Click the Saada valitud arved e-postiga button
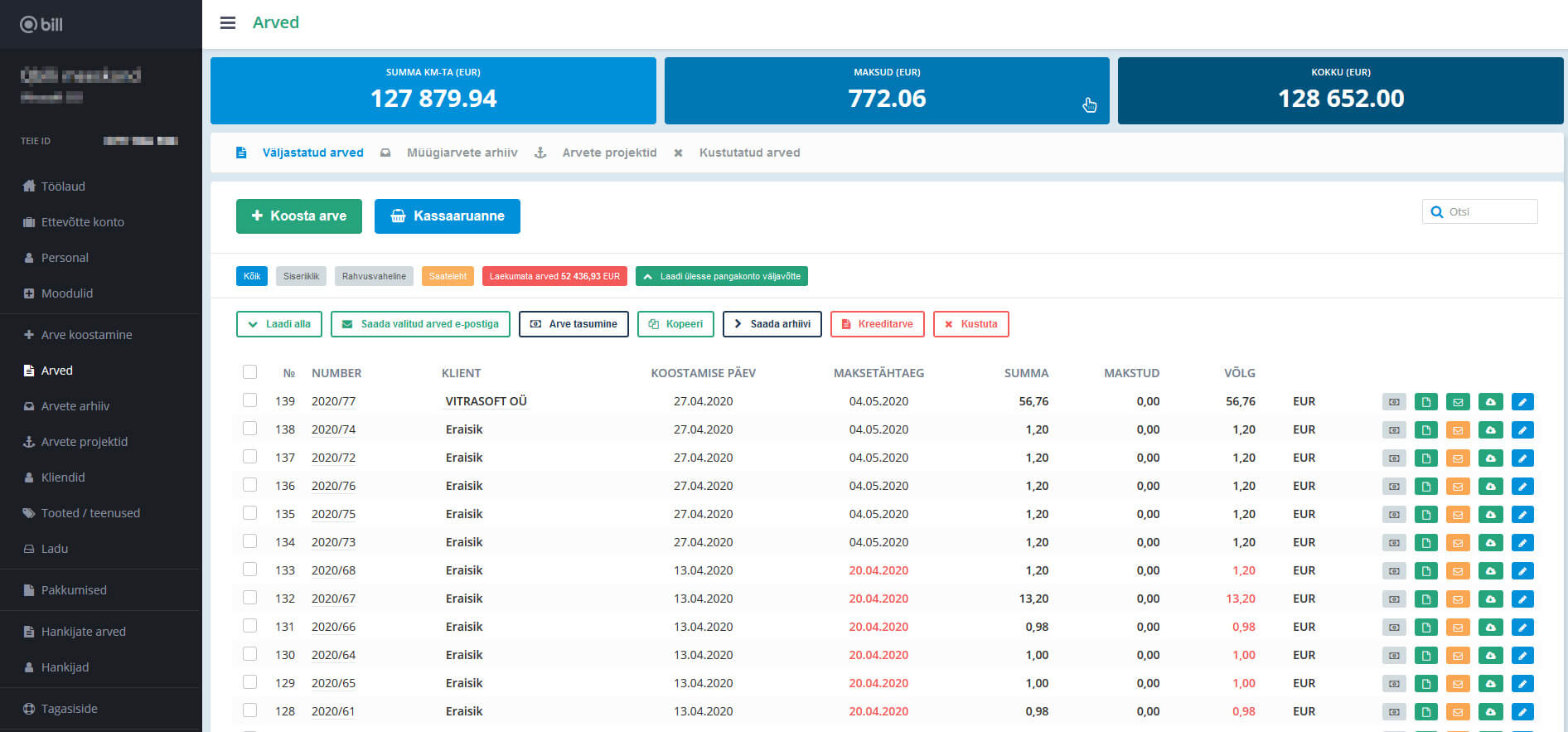Image resolution: width=1568 pixels, height=732 pixels. coord(421,324)
